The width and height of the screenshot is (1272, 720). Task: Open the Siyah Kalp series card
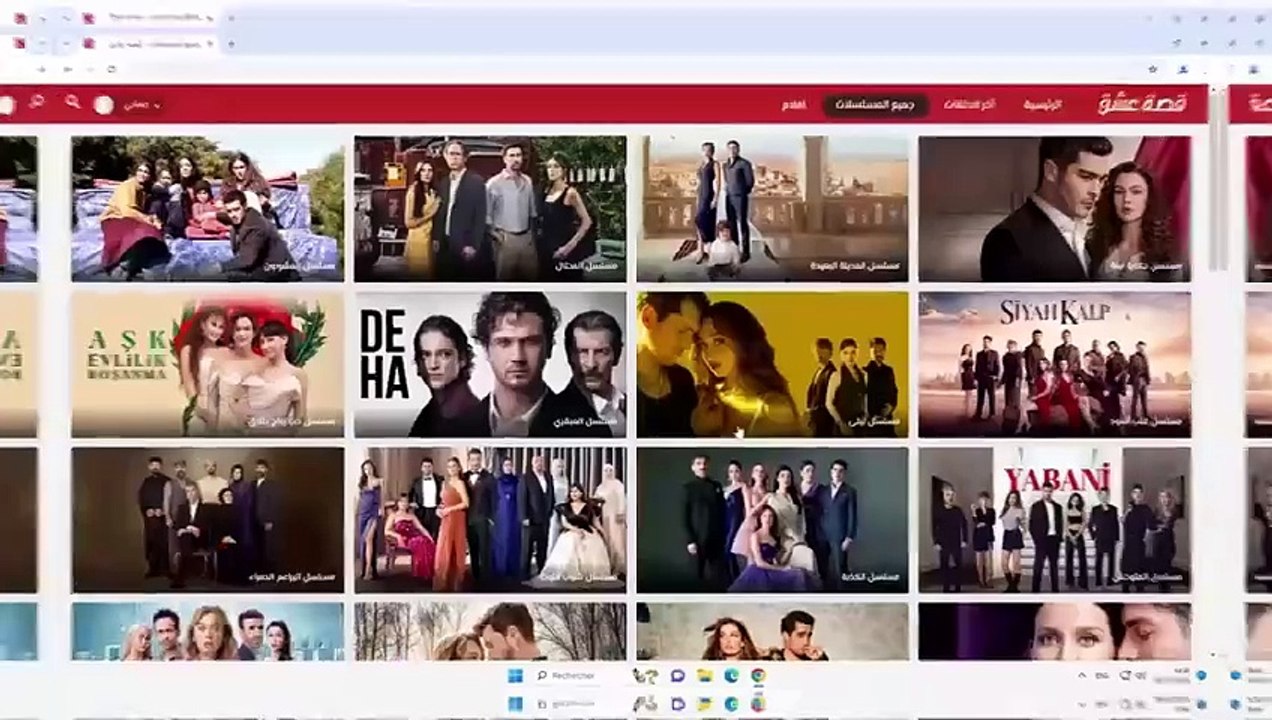(x=1055, y=365)
